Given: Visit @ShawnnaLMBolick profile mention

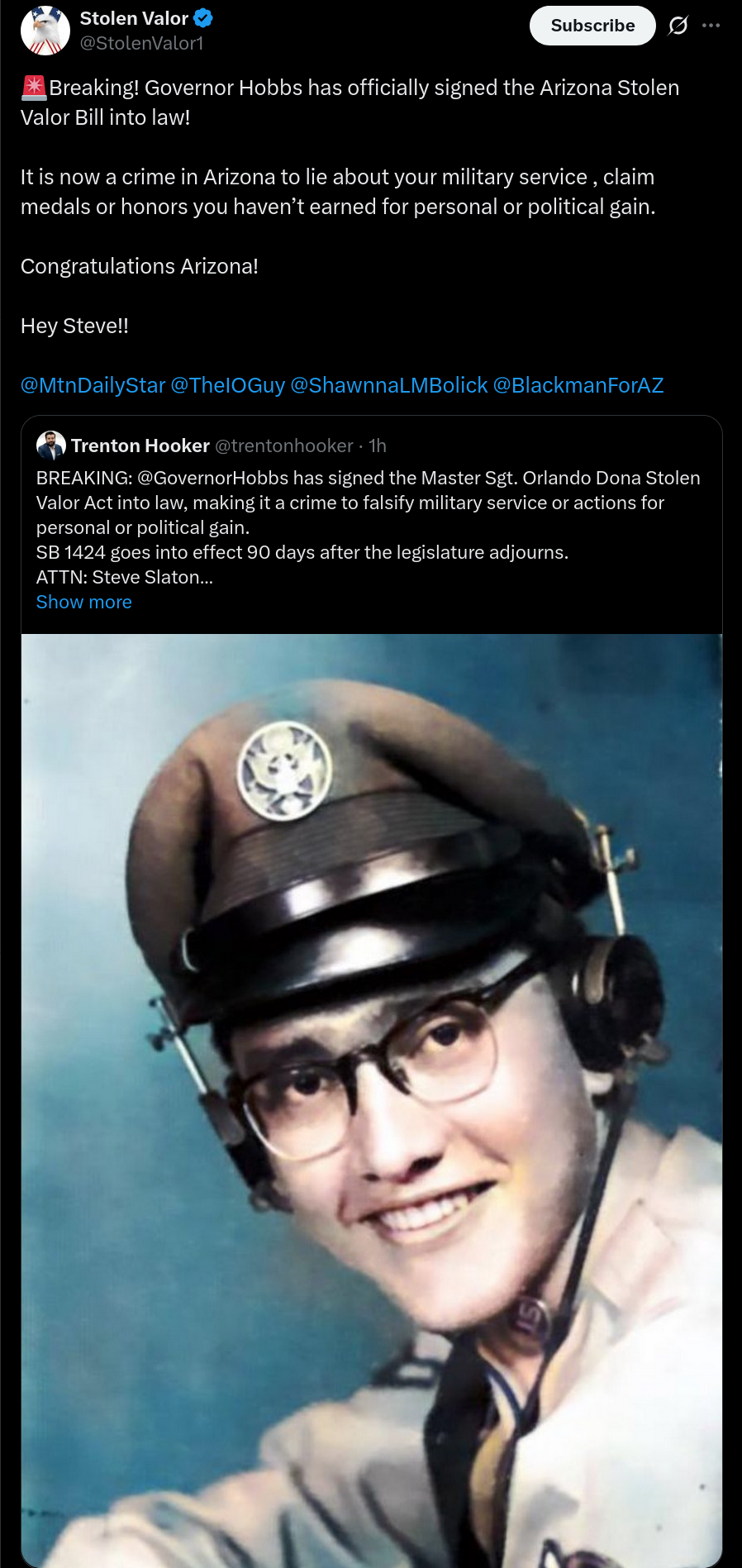Looking at the screenshot, I should (x=389, y=385).
